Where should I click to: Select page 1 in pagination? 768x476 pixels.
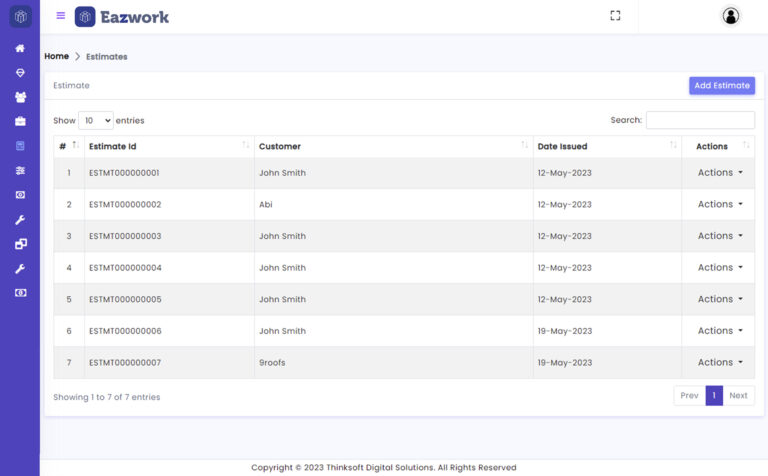[714, 396]
